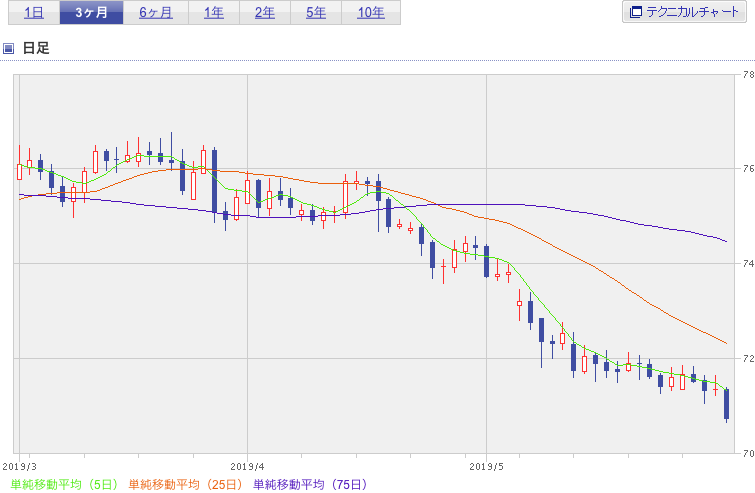Viewport: 755px width, 493px height.
Task: Show the 1年 chart range
Action: [x=214, y=13]
